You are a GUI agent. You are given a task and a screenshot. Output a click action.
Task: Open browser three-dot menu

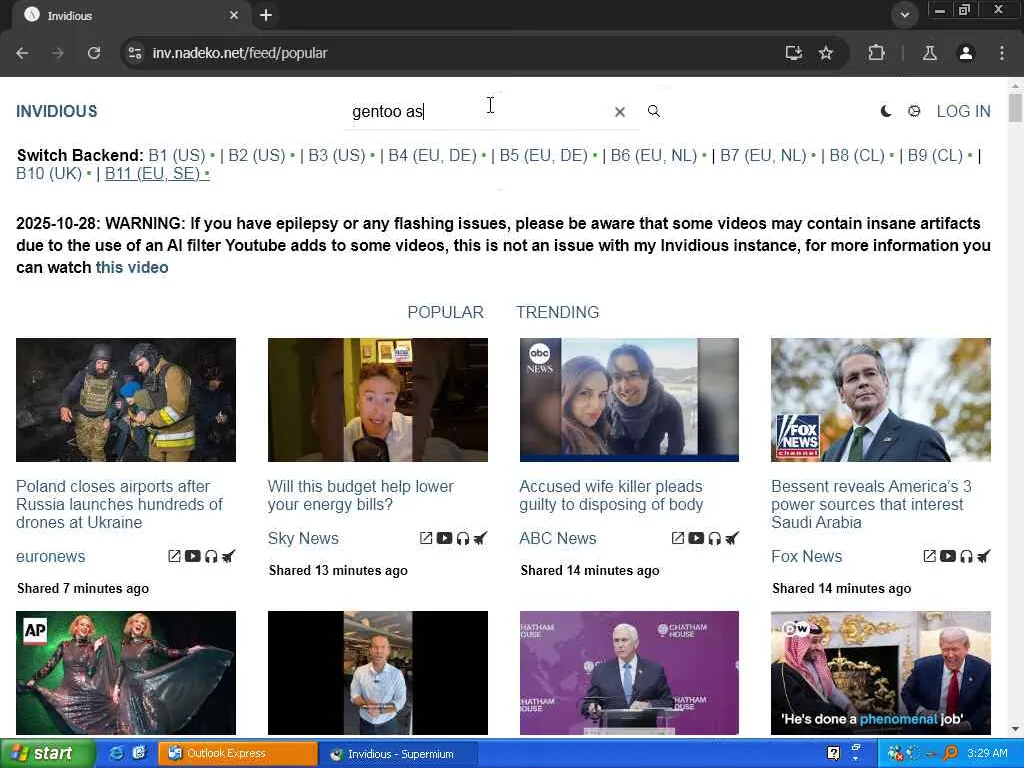tap(1002, 53)
